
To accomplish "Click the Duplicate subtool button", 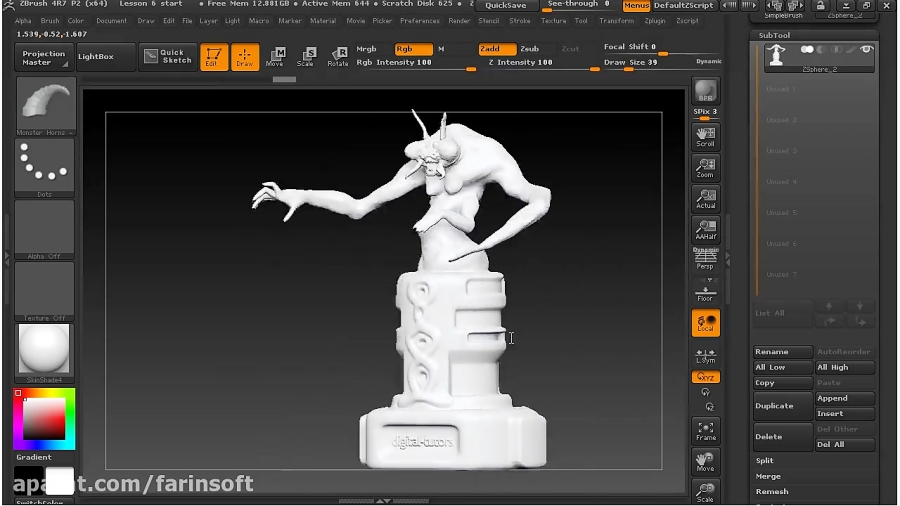I will point(783,406).
